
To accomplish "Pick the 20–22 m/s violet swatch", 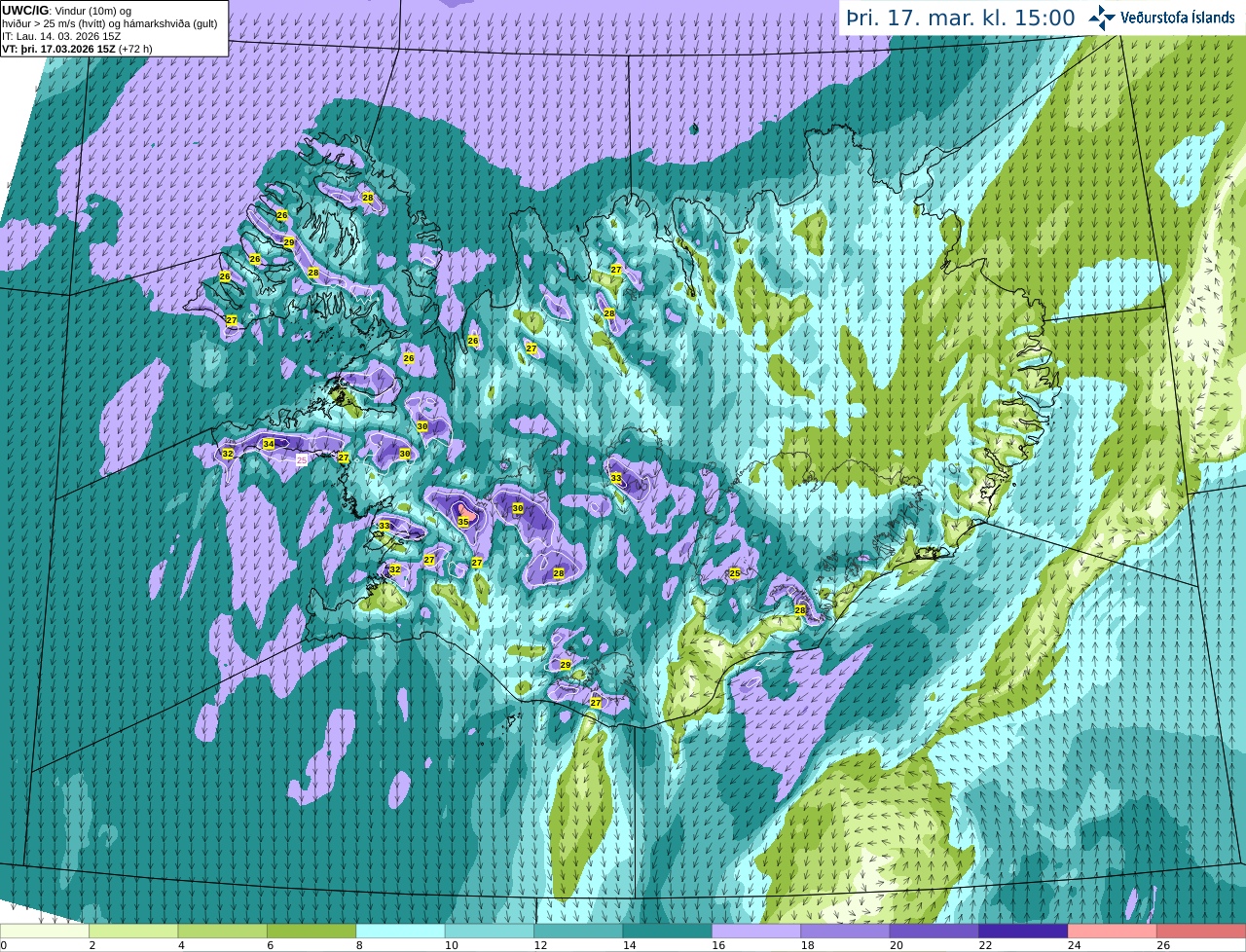I will (x=934, y=931).
